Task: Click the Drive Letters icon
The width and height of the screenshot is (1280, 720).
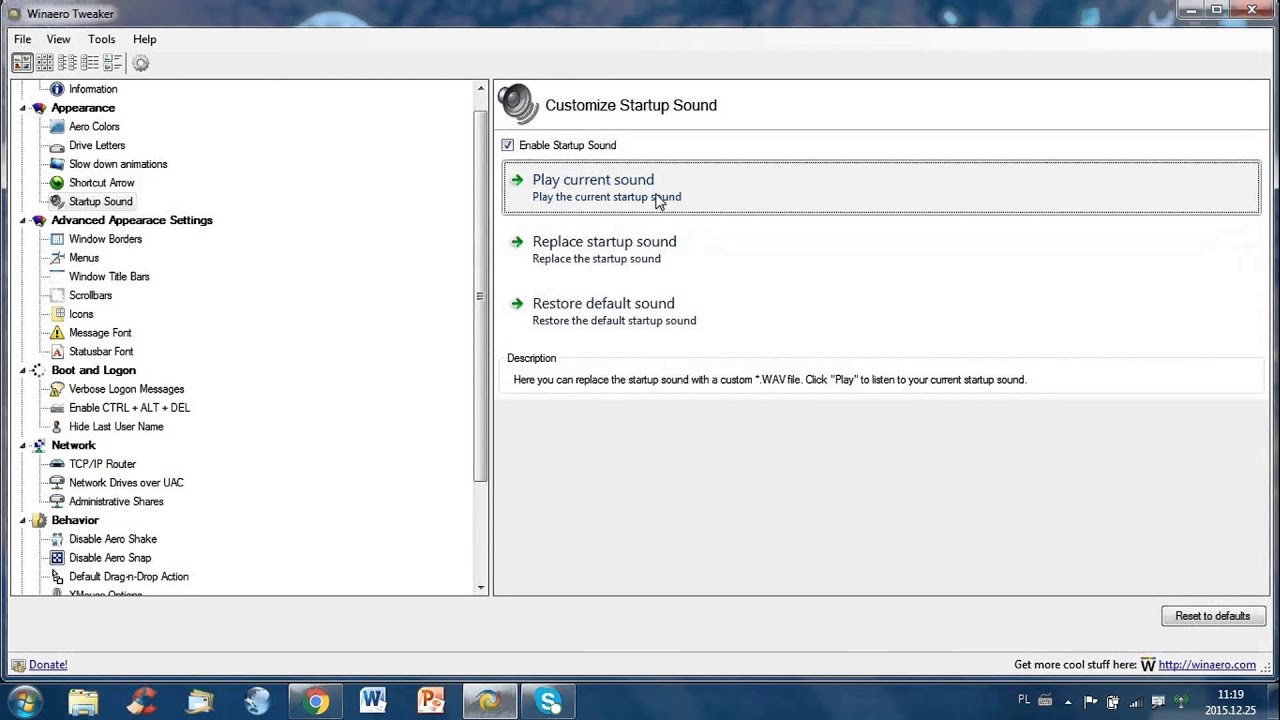Action: (x=57, y=145)
